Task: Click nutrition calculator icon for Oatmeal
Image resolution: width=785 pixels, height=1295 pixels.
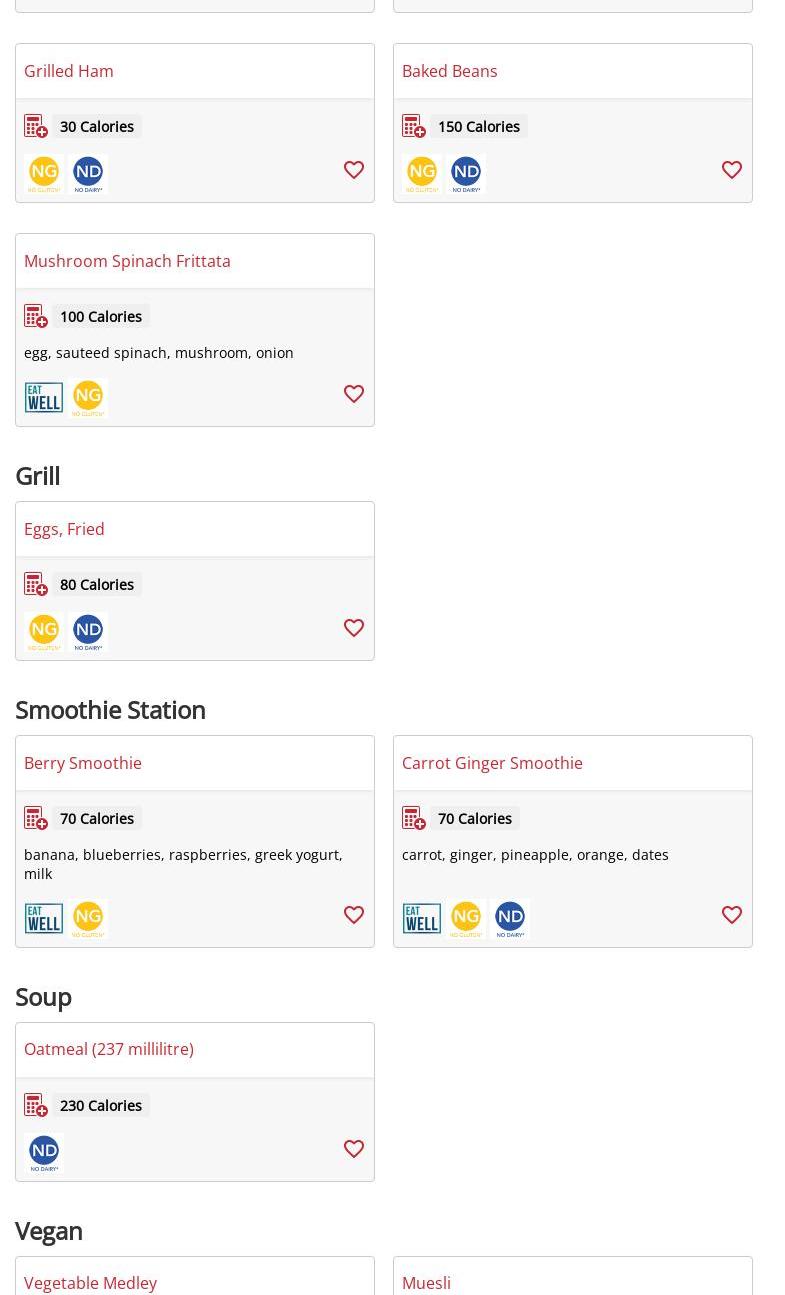Action: (36, 1106)
